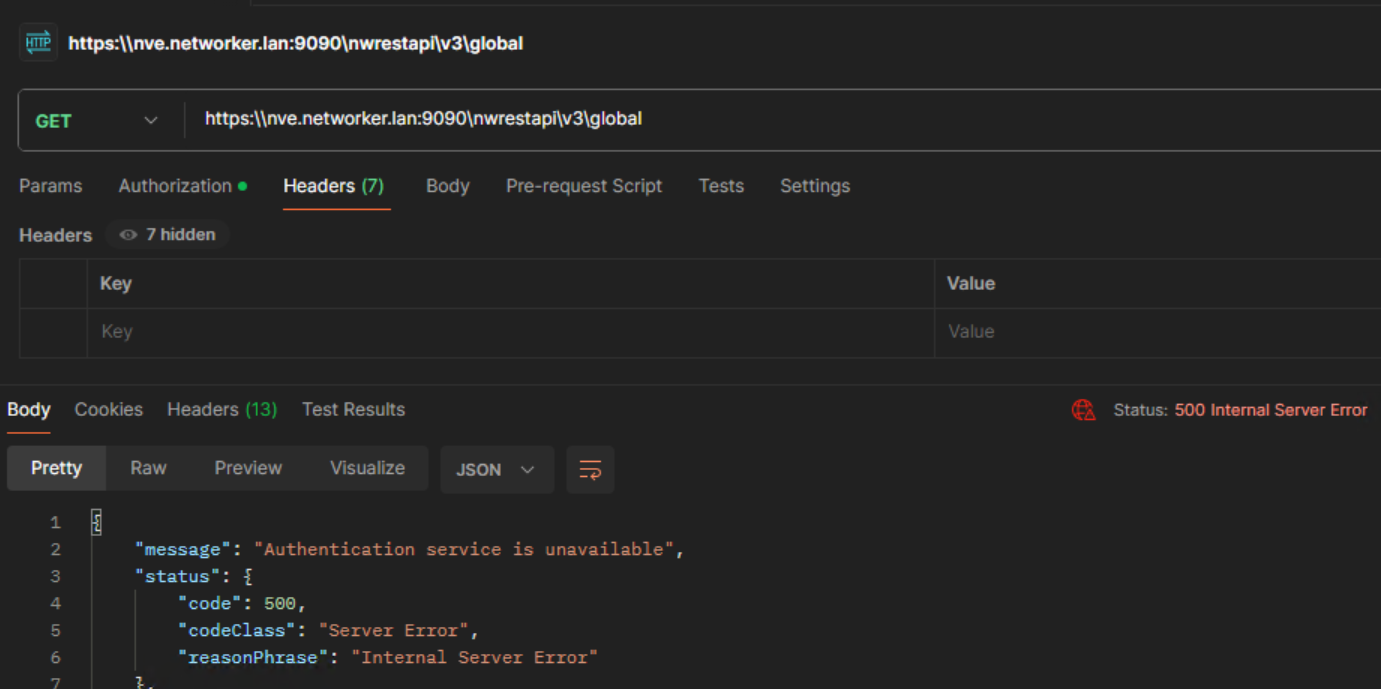Click line number 4 in the response body
Image resolution: width=1381 pixels, height=689 pixels.
click(x=55, y=603)
